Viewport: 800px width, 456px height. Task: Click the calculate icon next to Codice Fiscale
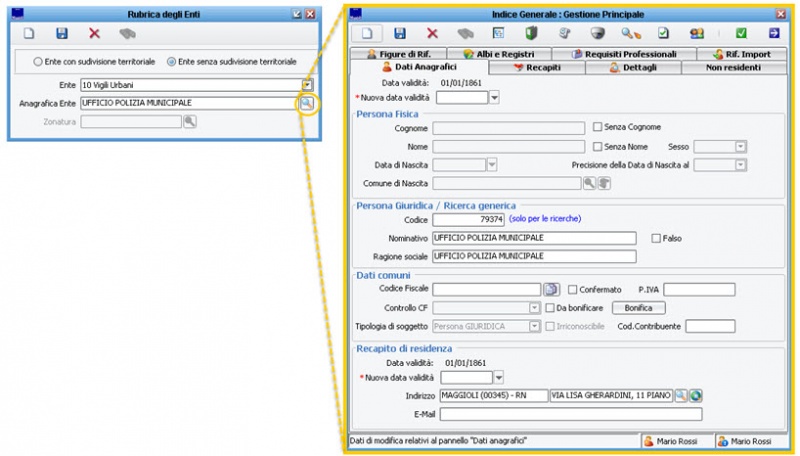tap(551, 289)
